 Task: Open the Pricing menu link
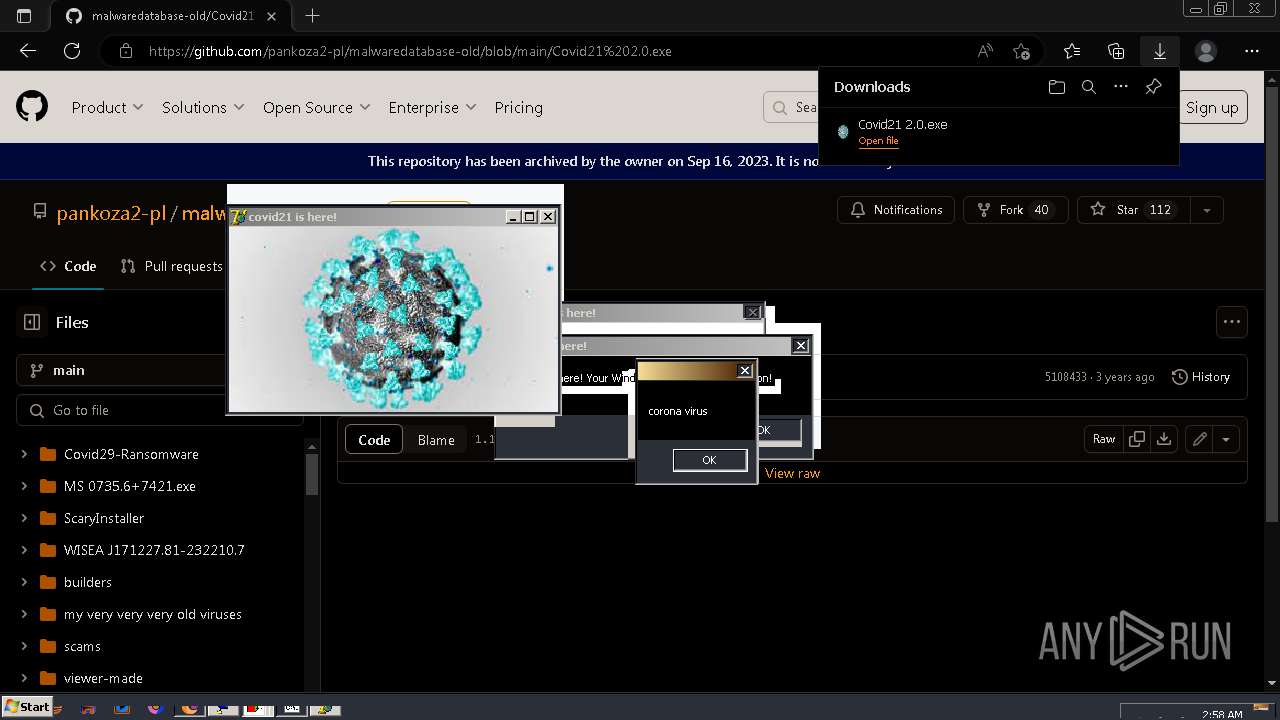[518, 107]
